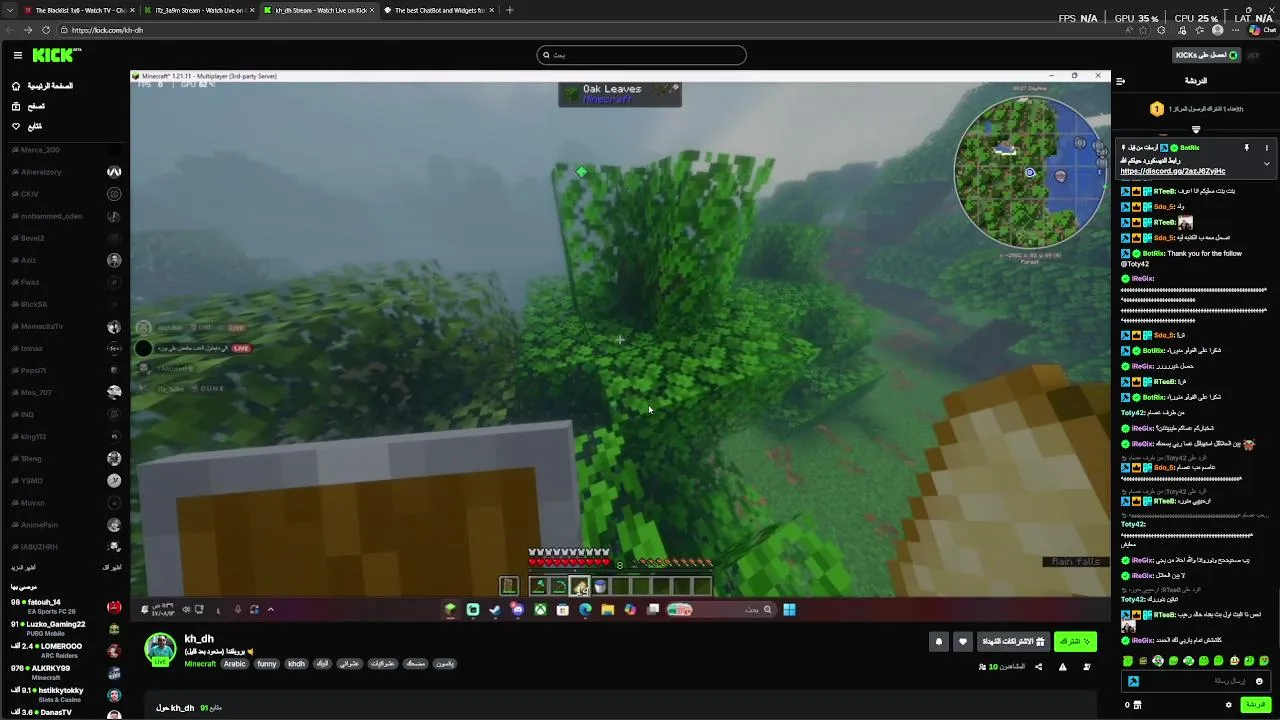Open the emoji picker in chat input

tap(1260, 681)
